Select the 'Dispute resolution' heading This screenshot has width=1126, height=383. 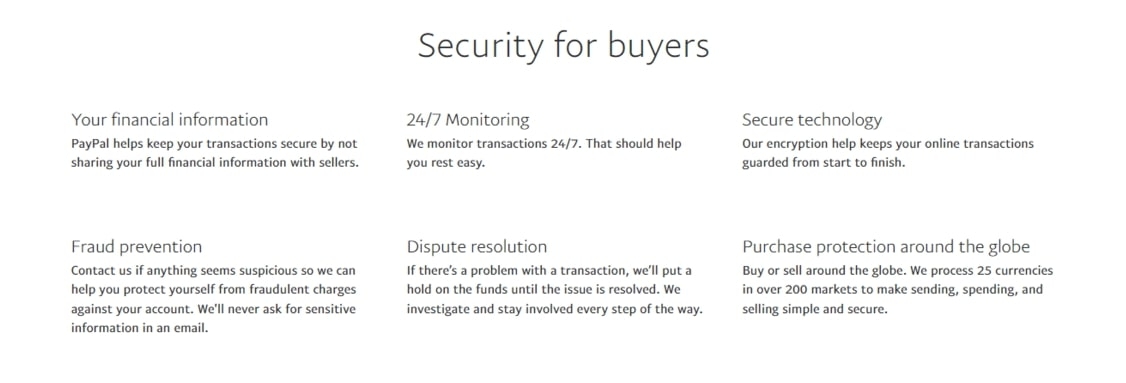pos(477,246)
